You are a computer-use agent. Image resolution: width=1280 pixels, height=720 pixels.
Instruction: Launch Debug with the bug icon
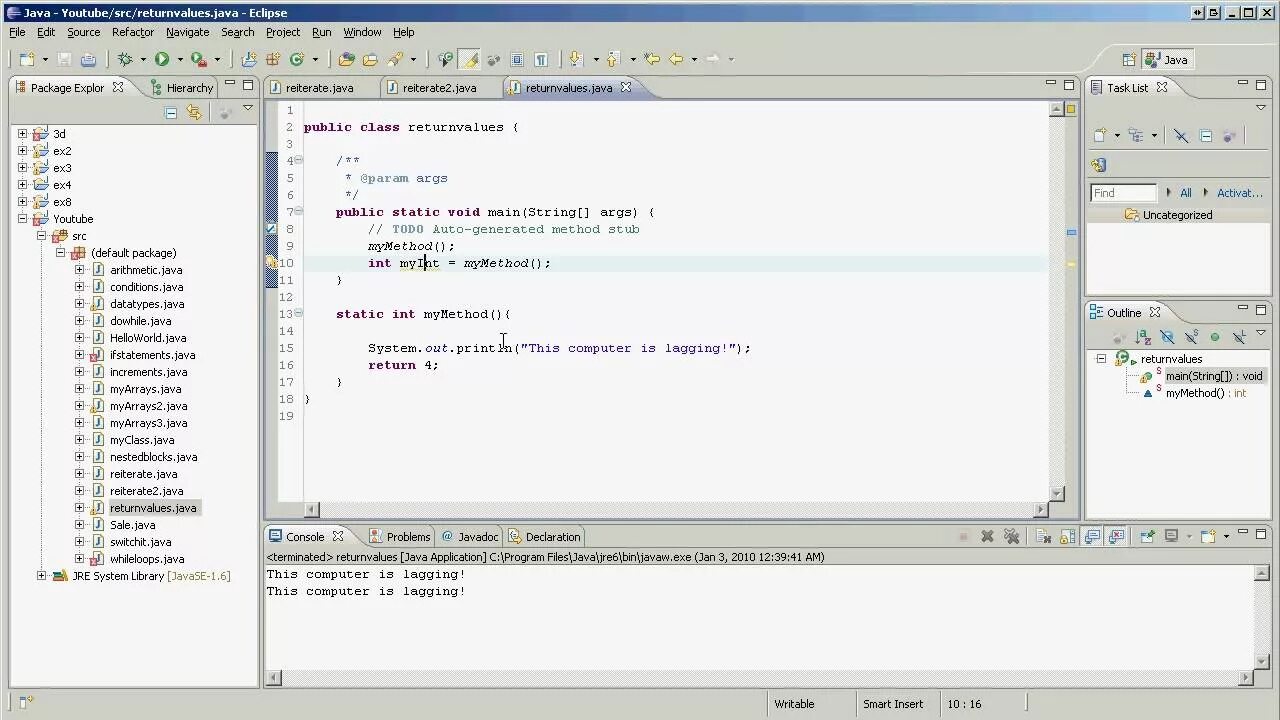125,60
